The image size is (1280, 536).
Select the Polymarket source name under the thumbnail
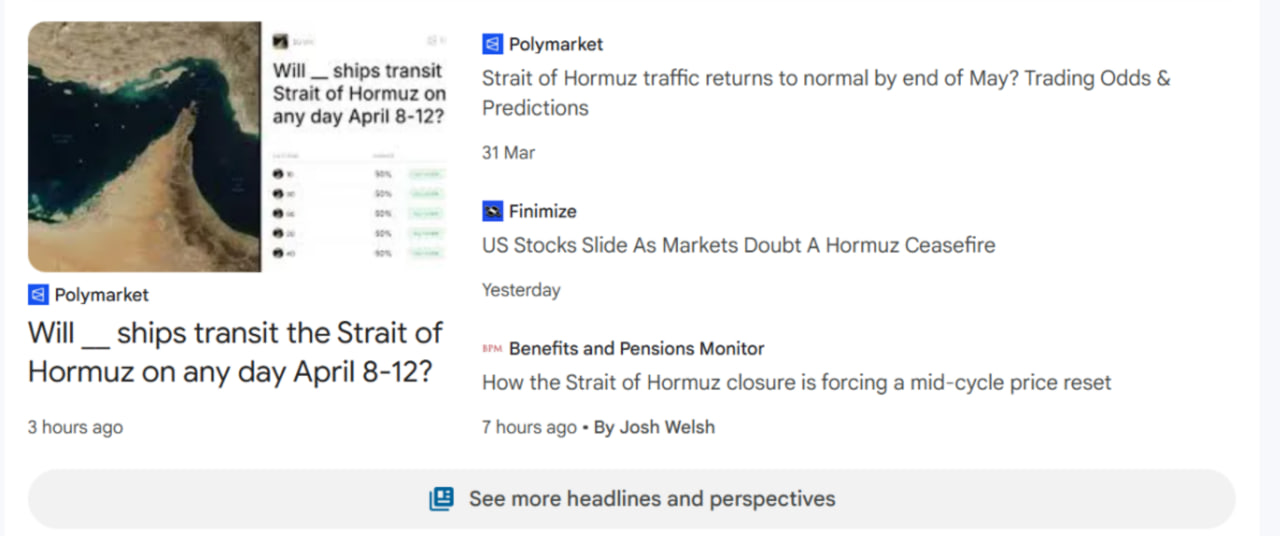(x=102, y=295)
